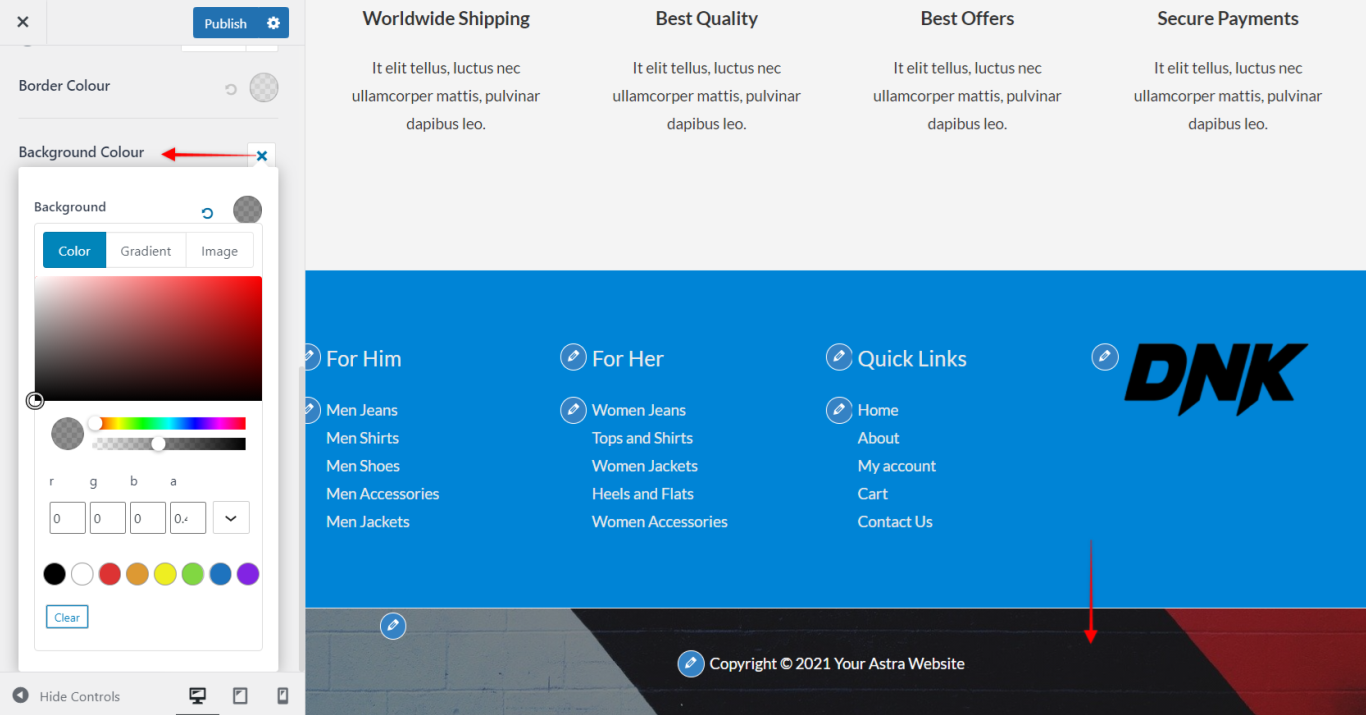Image resolution: width=1366 pixels, height=715 pixels.
Task: Edit the DNK logo widget via pencil
Action: [x=1104, y=357]
